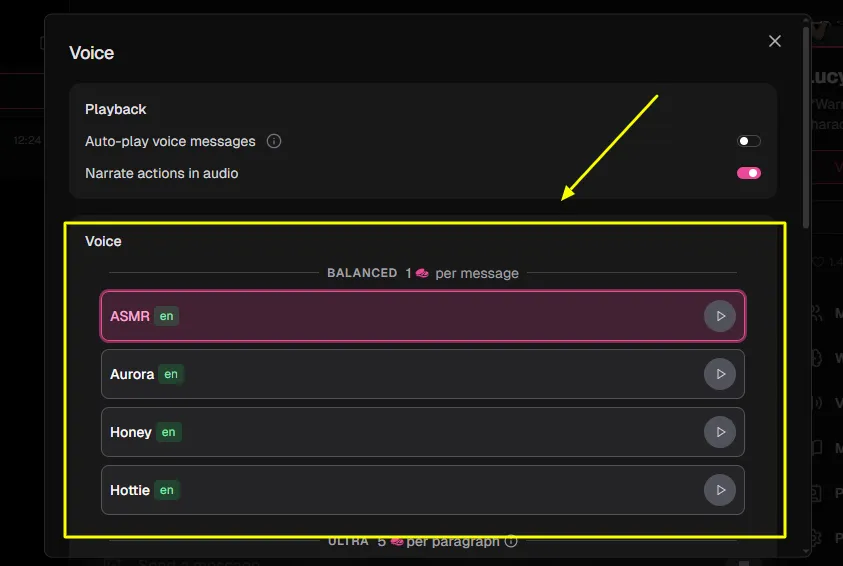Image resolution: width=843 pixels, height=566 pixels.
Task: Preview the Hottie voice sample
Action: point(719,490)
